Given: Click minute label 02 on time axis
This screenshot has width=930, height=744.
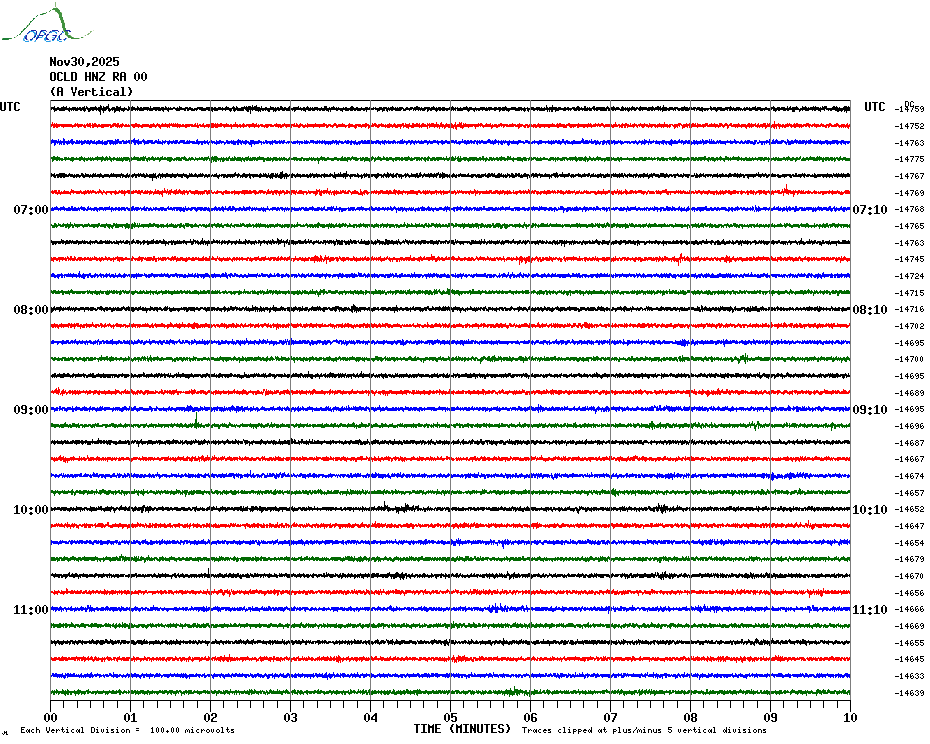Looking at the screenshot, I should click(211, 717).
